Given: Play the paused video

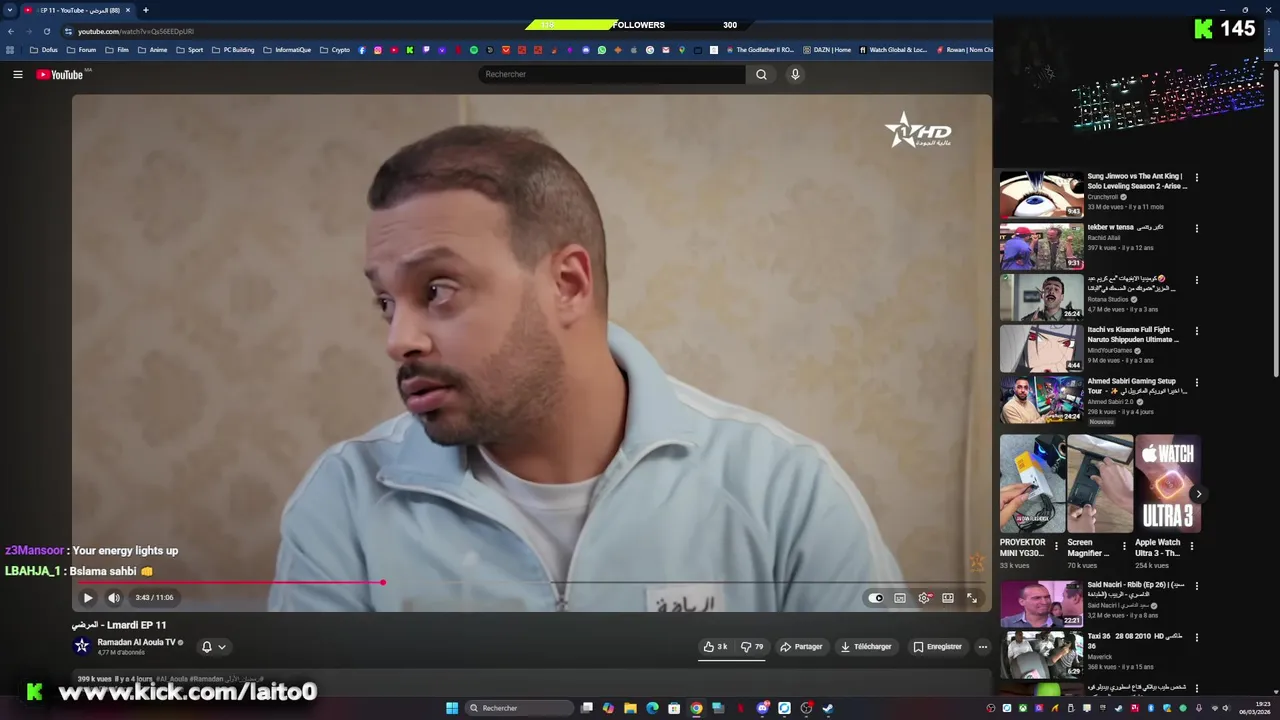Looking at the screenshot, I should [x=88, y=598].
